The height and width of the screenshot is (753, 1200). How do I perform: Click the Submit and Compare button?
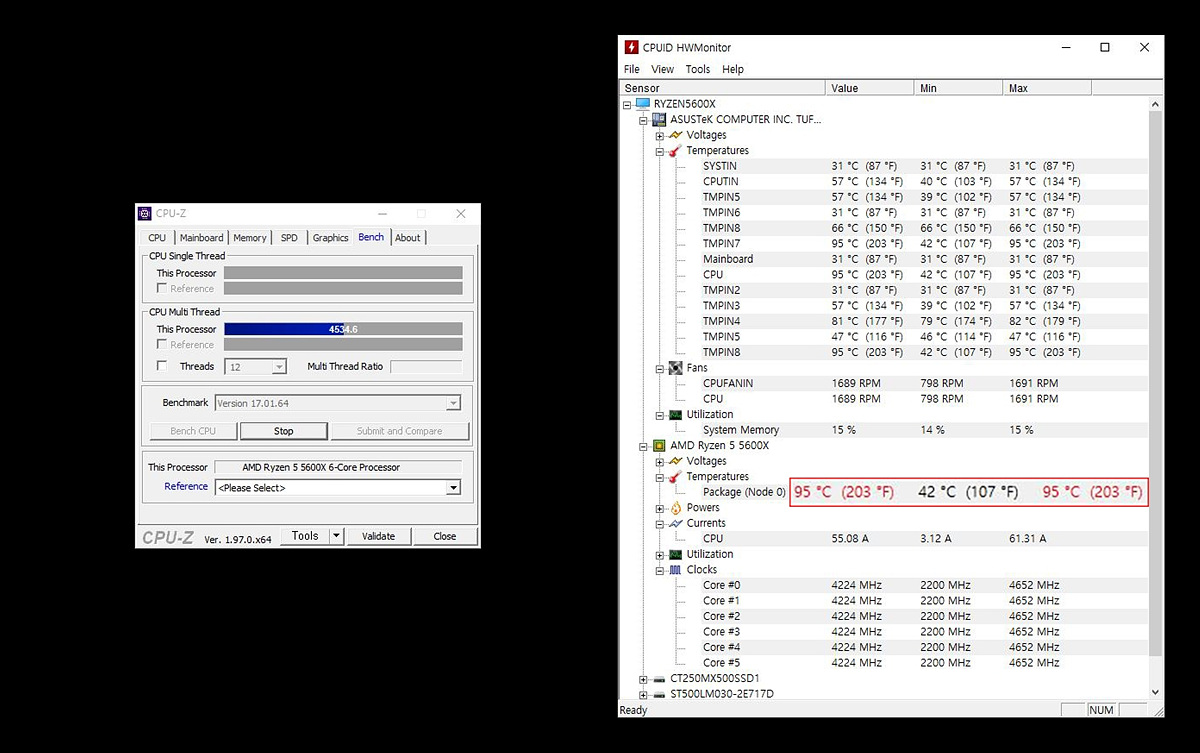pyautogui.click(x=399, y=431)
